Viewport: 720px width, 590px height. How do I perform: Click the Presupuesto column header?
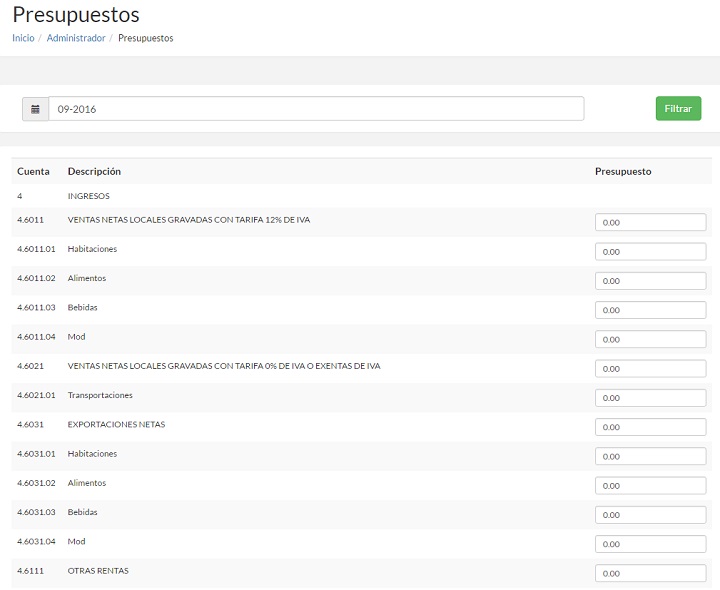pos(623,171)
